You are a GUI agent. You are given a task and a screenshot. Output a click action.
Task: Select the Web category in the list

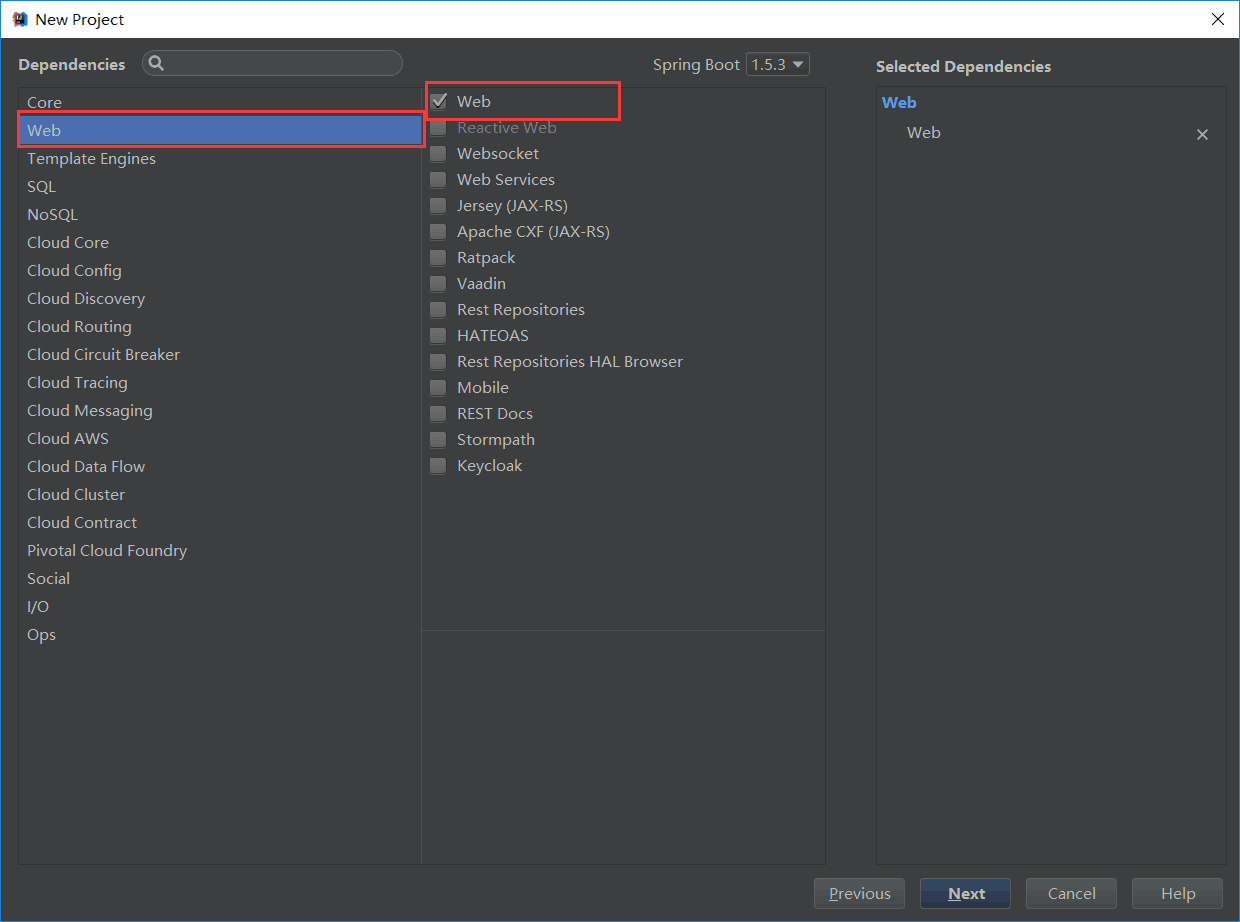(220, 130)
